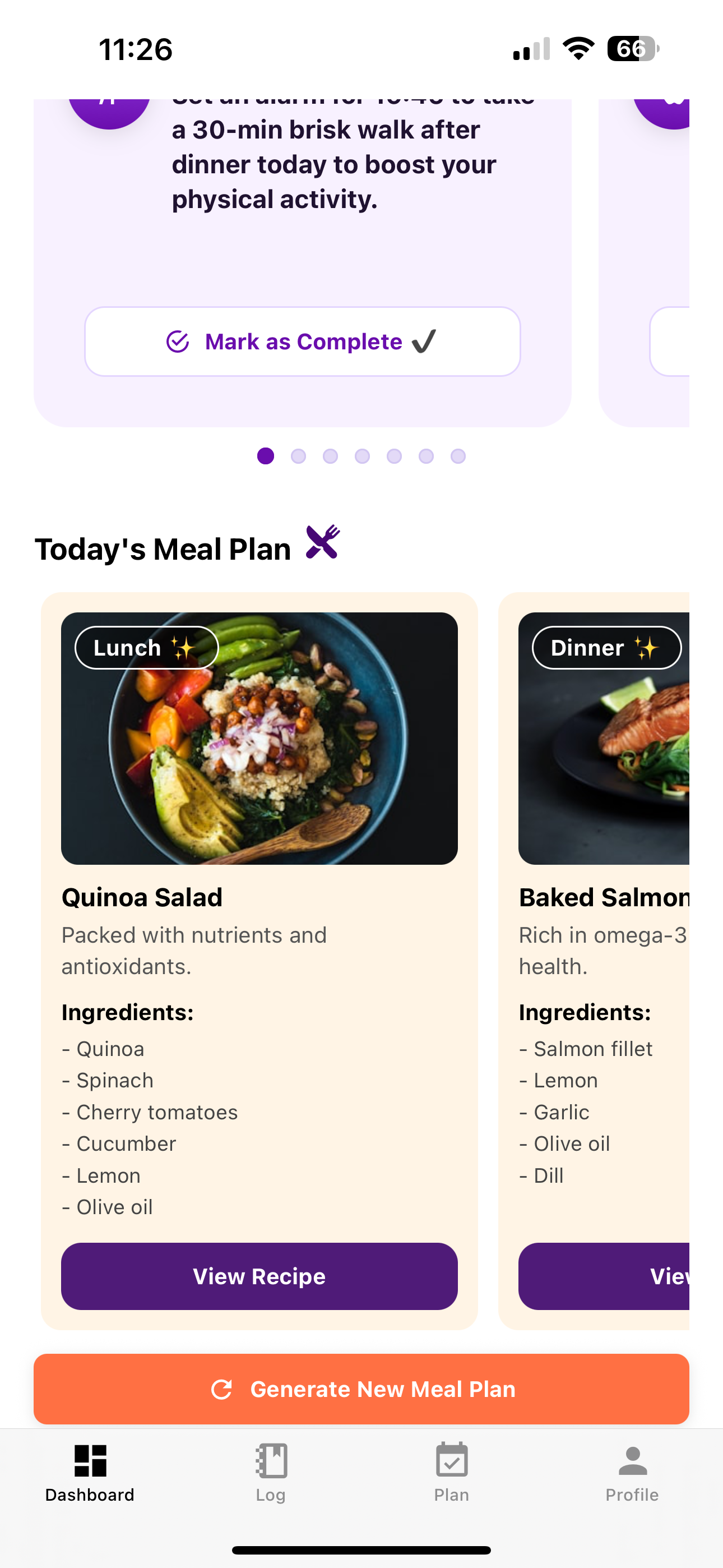Tap the Lunch meal tag
The image size is (723, 1568).
click(x=146, y=648)
